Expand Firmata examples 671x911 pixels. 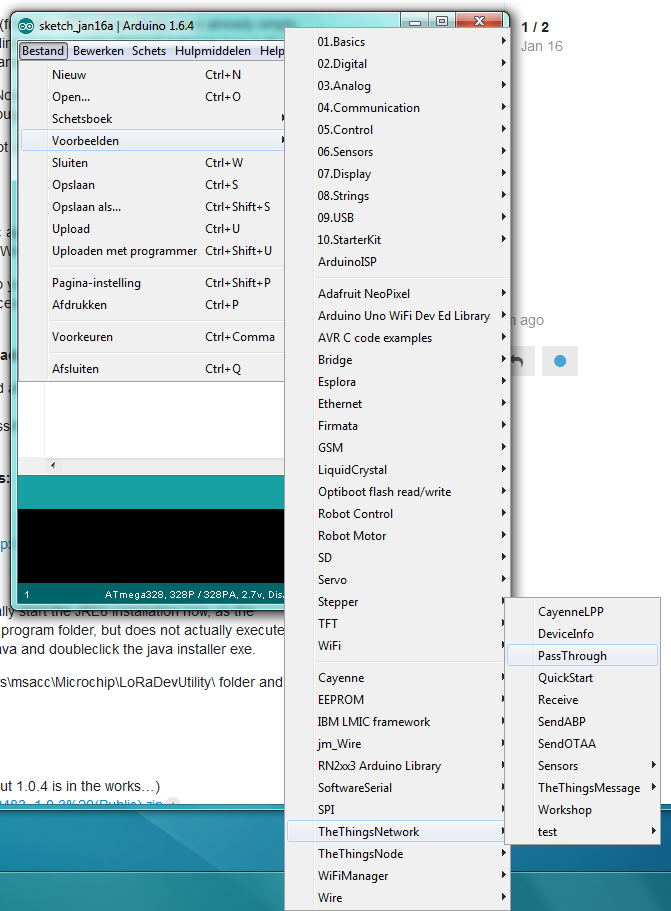398,426
